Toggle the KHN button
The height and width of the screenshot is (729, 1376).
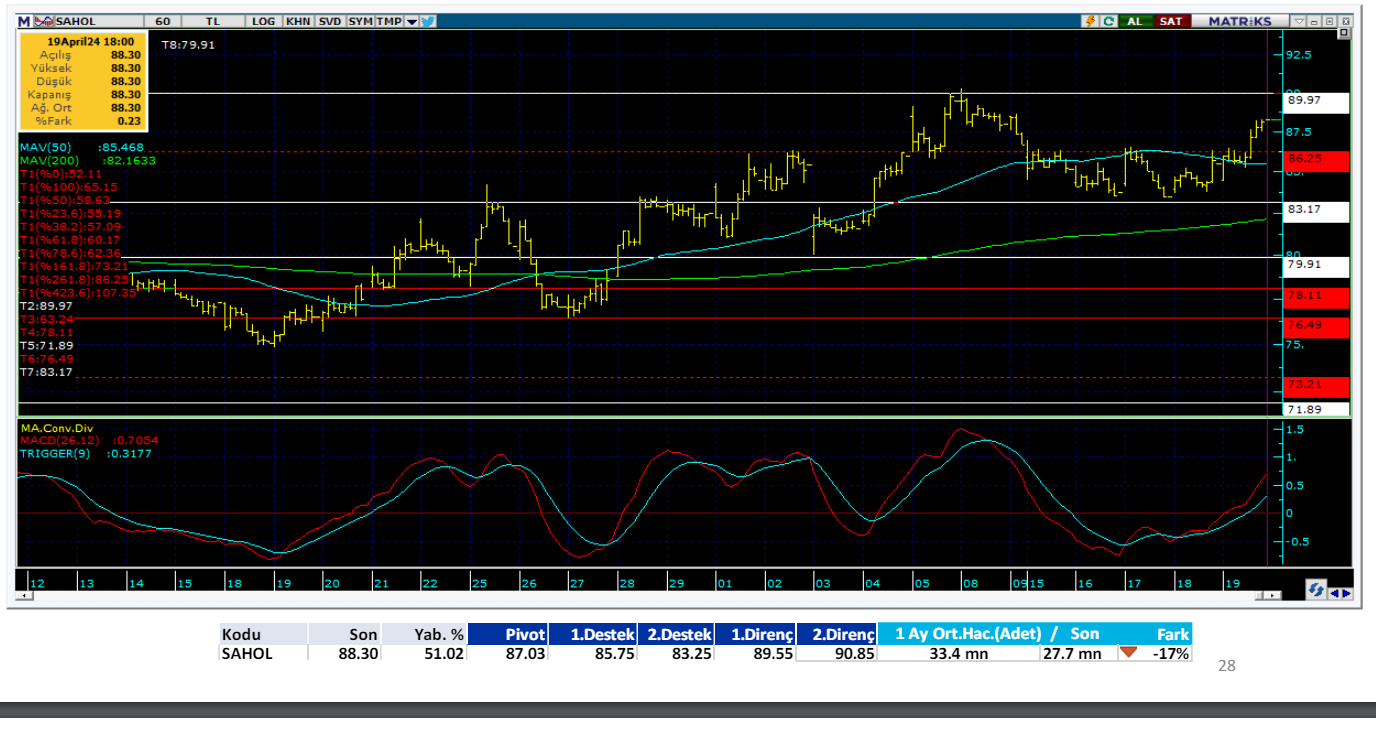click(297, 21)
